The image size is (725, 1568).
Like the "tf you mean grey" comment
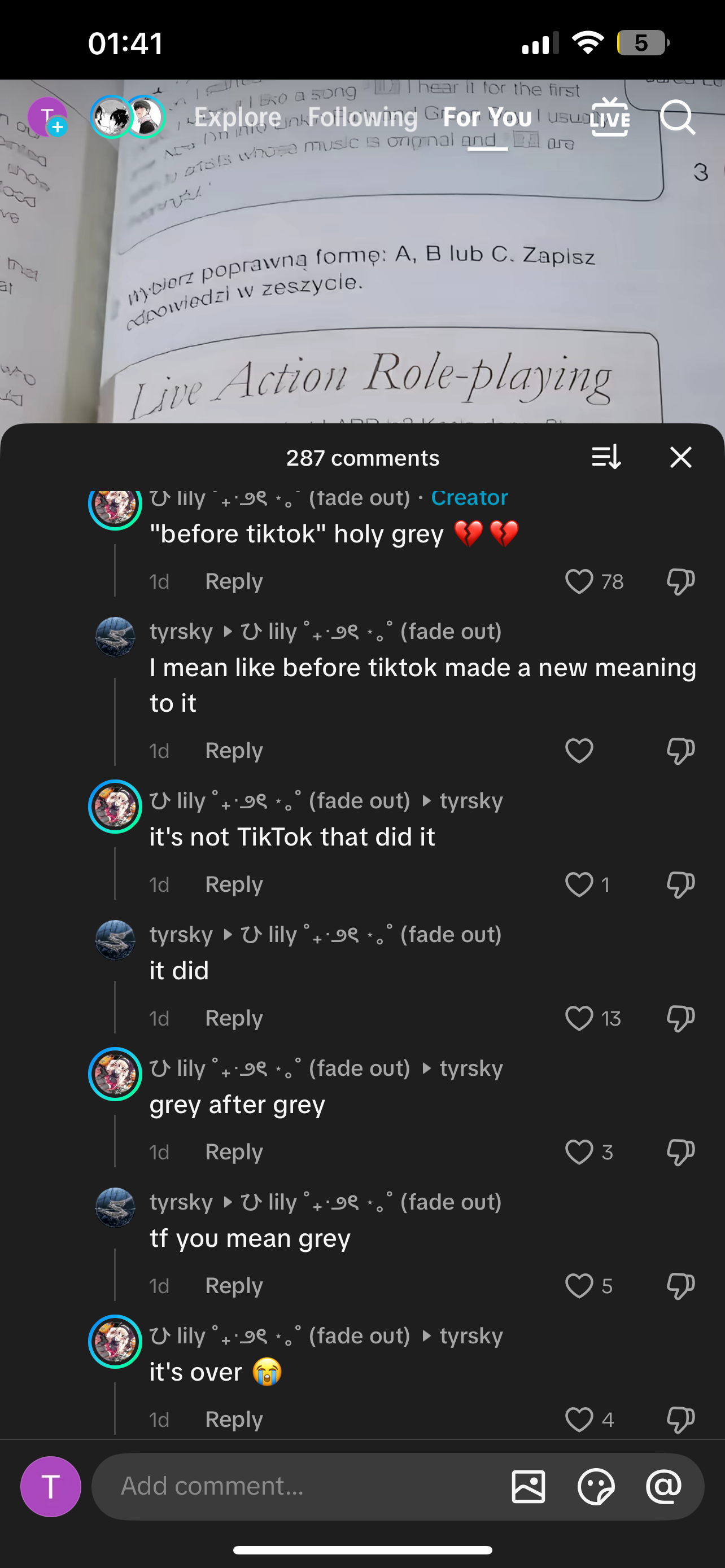[x=579, y=1286]
